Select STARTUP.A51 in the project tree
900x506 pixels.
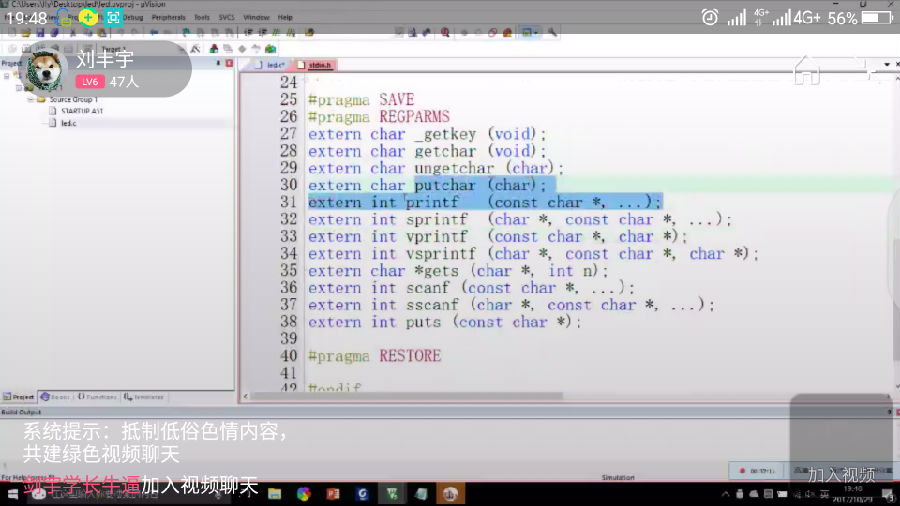[x=76, y=111]
